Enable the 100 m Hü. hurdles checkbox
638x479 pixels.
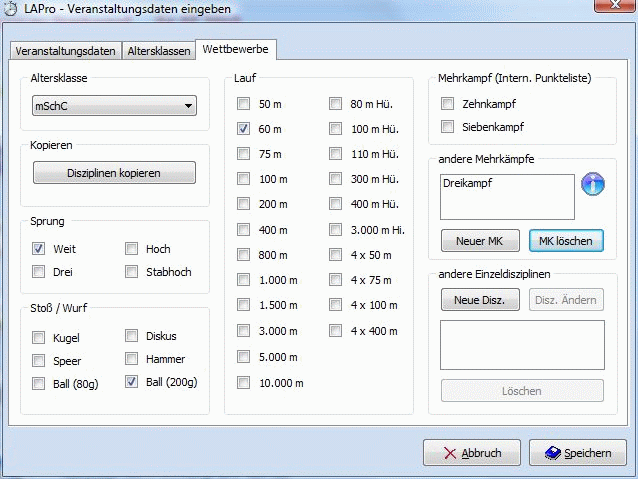(x=336, y=129)
